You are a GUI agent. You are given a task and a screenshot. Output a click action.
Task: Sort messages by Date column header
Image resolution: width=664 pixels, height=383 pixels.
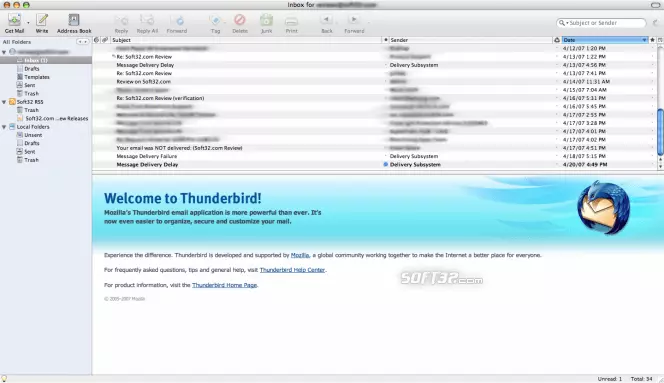pyautogui.click(x=605, y=40)
